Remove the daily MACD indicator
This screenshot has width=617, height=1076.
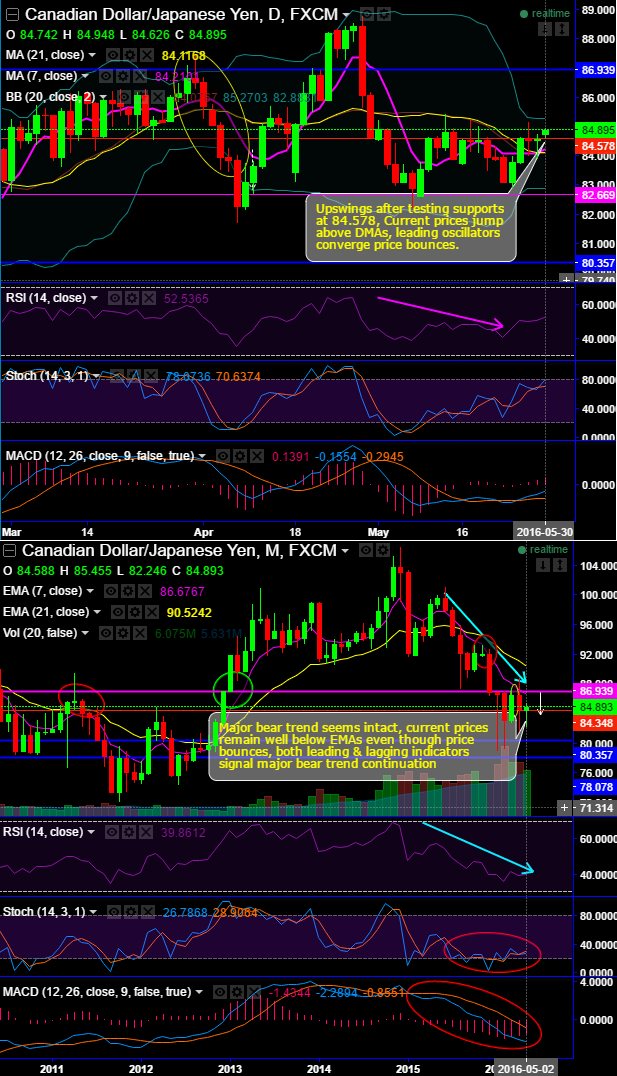point(256,456)
